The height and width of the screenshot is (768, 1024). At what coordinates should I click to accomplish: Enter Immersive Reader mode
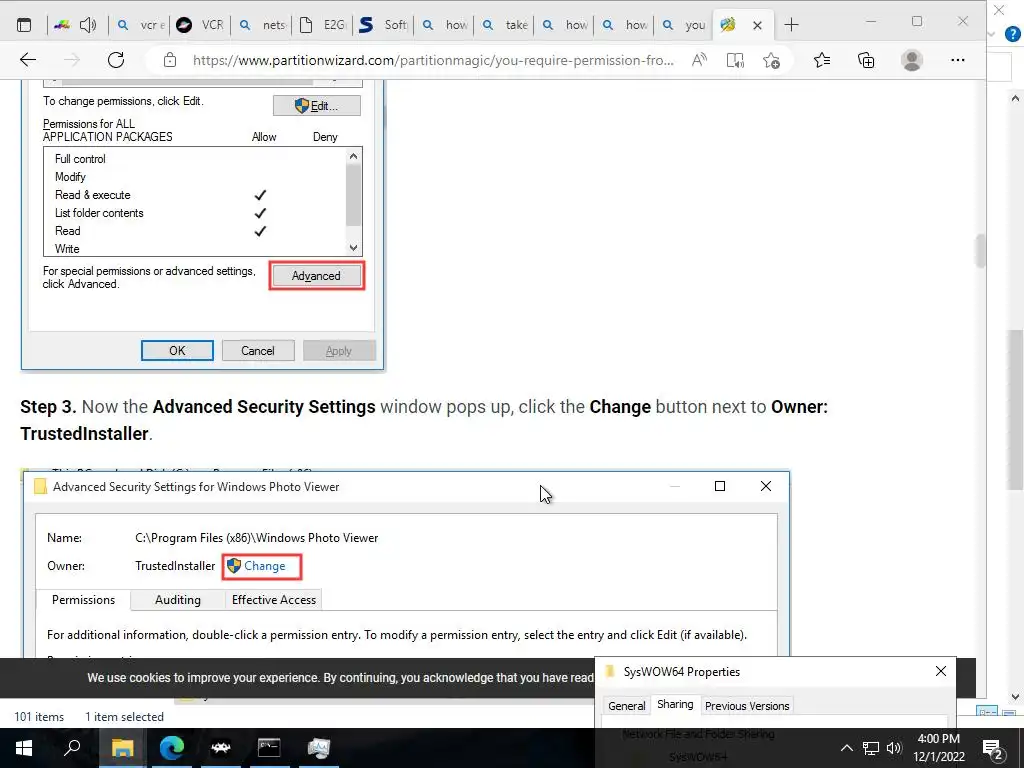tap(735, 60)
